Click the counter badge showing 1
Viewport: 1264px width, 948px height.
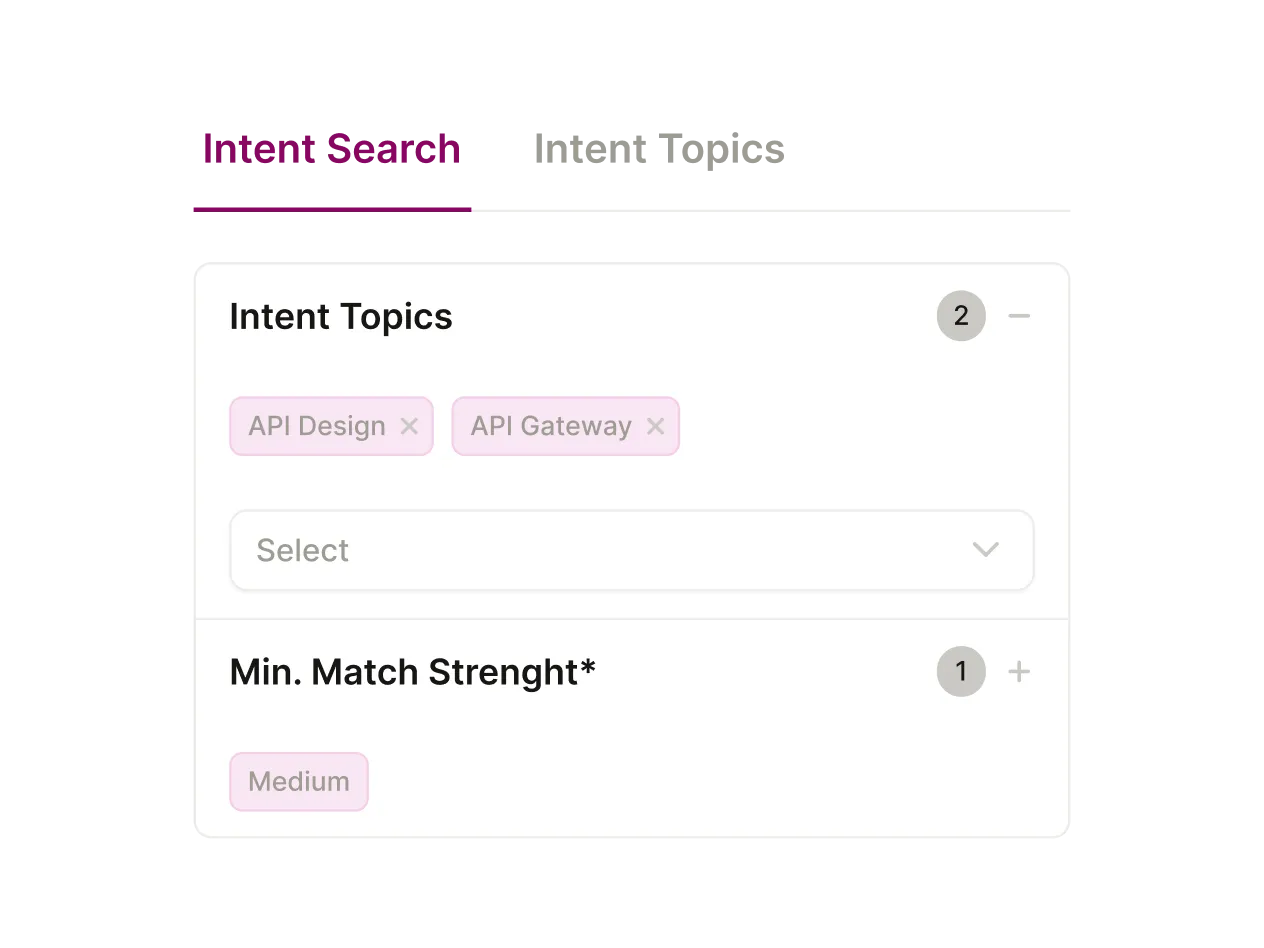pyautogui.click(x=961, y=671)
